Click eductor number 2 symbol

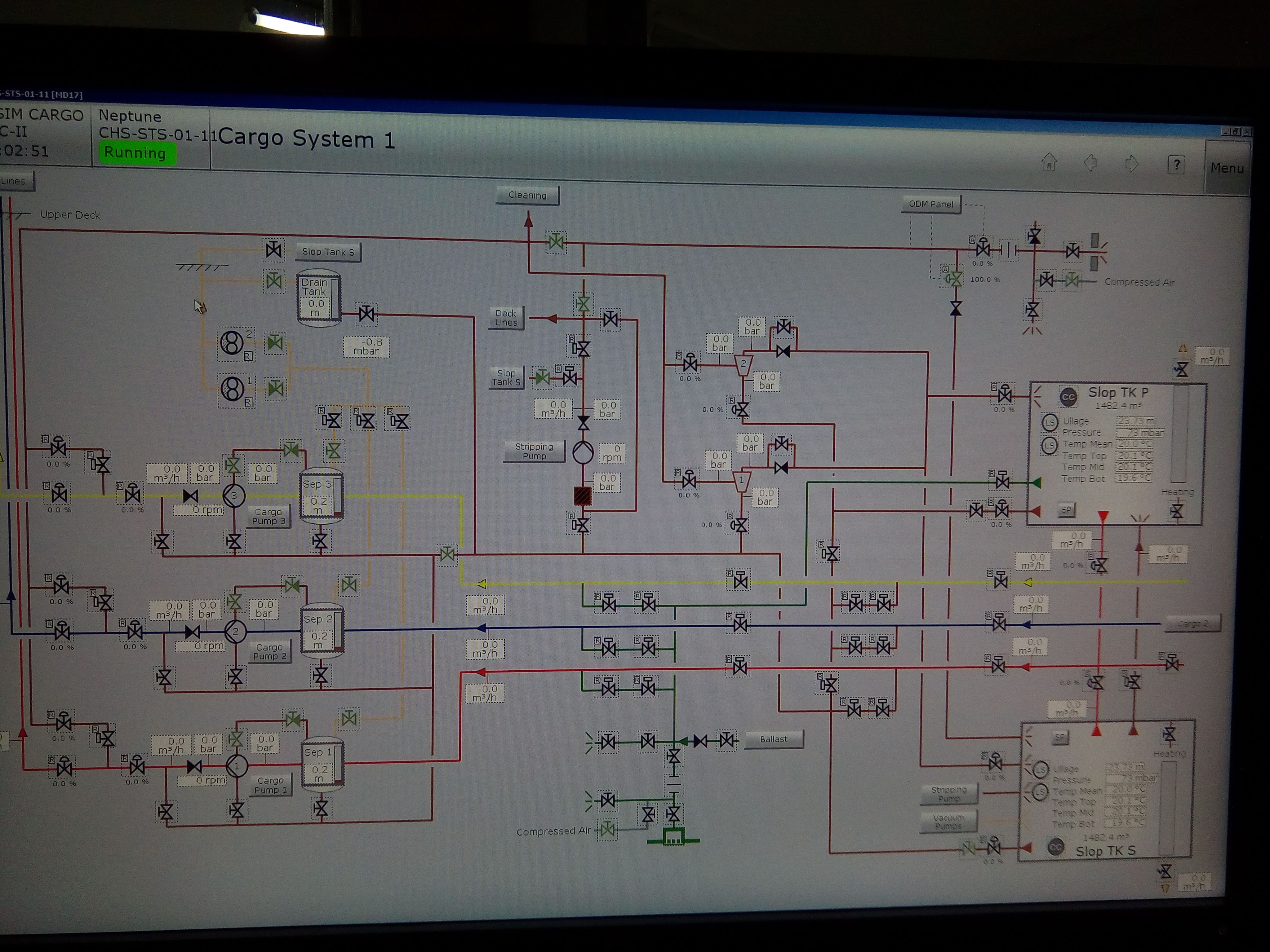[x=743, y=366]
